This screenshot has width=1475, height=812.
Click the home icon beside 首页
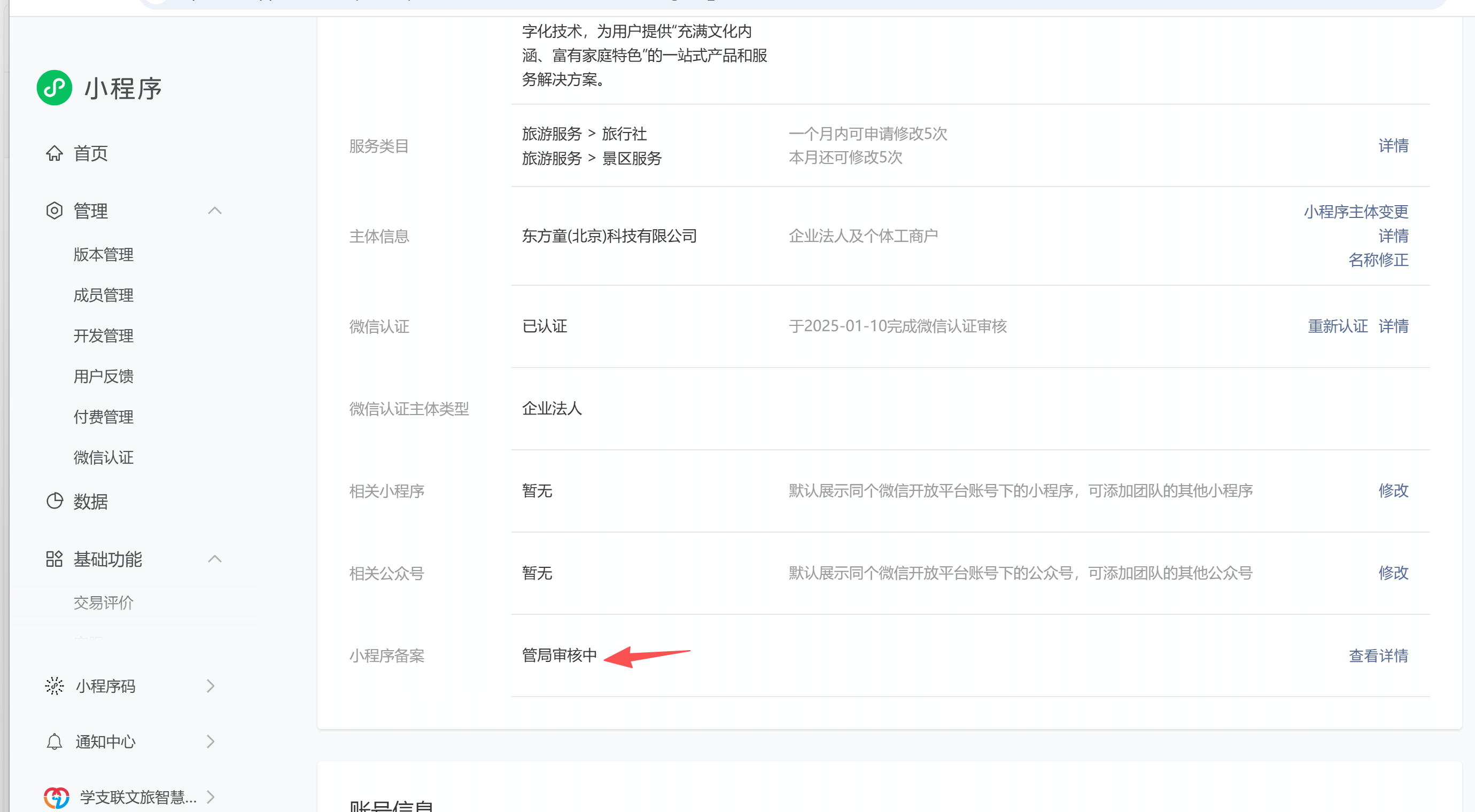click(55, 153)
